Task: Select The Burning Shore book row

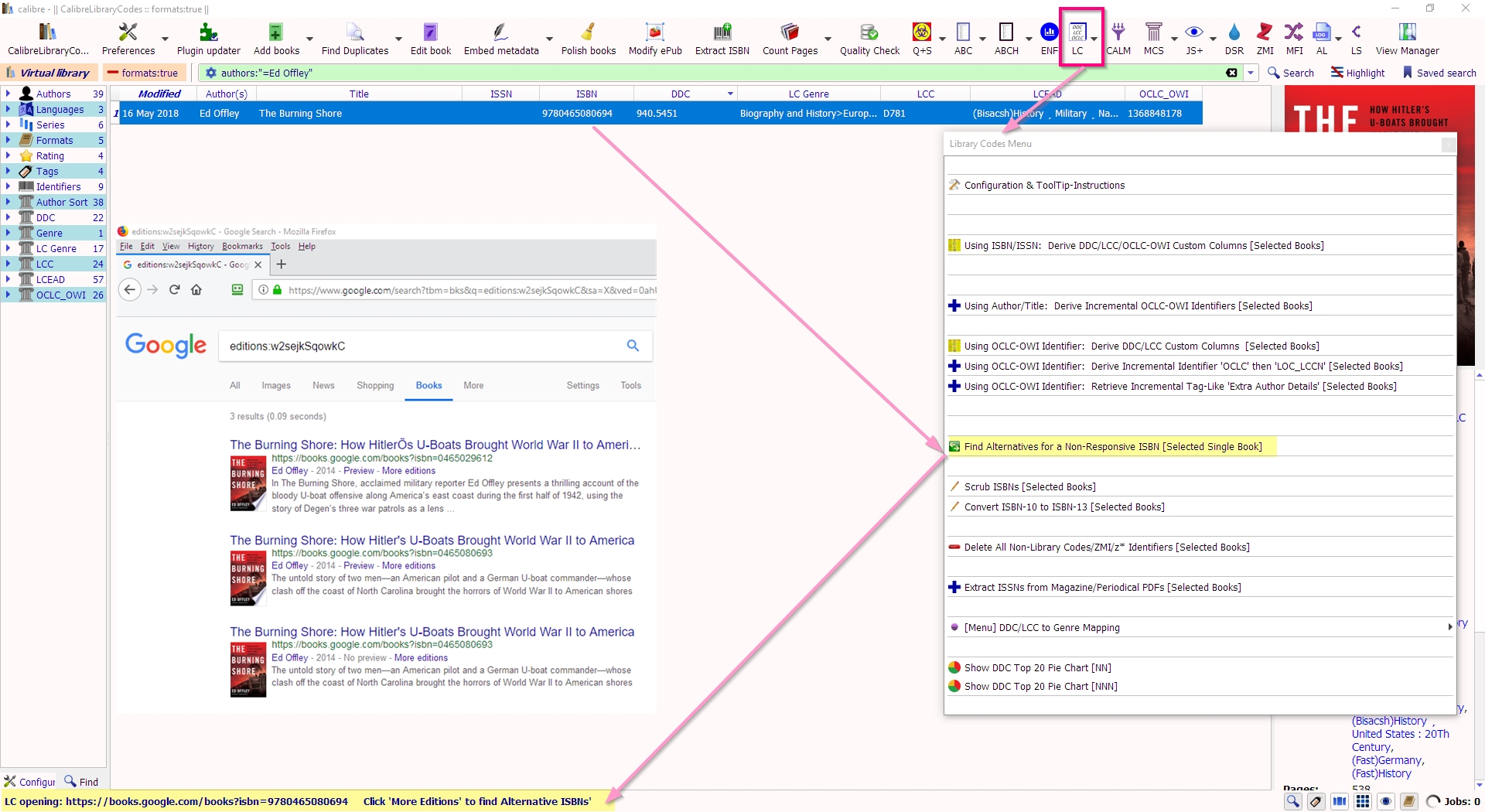Action: point(657,114)
